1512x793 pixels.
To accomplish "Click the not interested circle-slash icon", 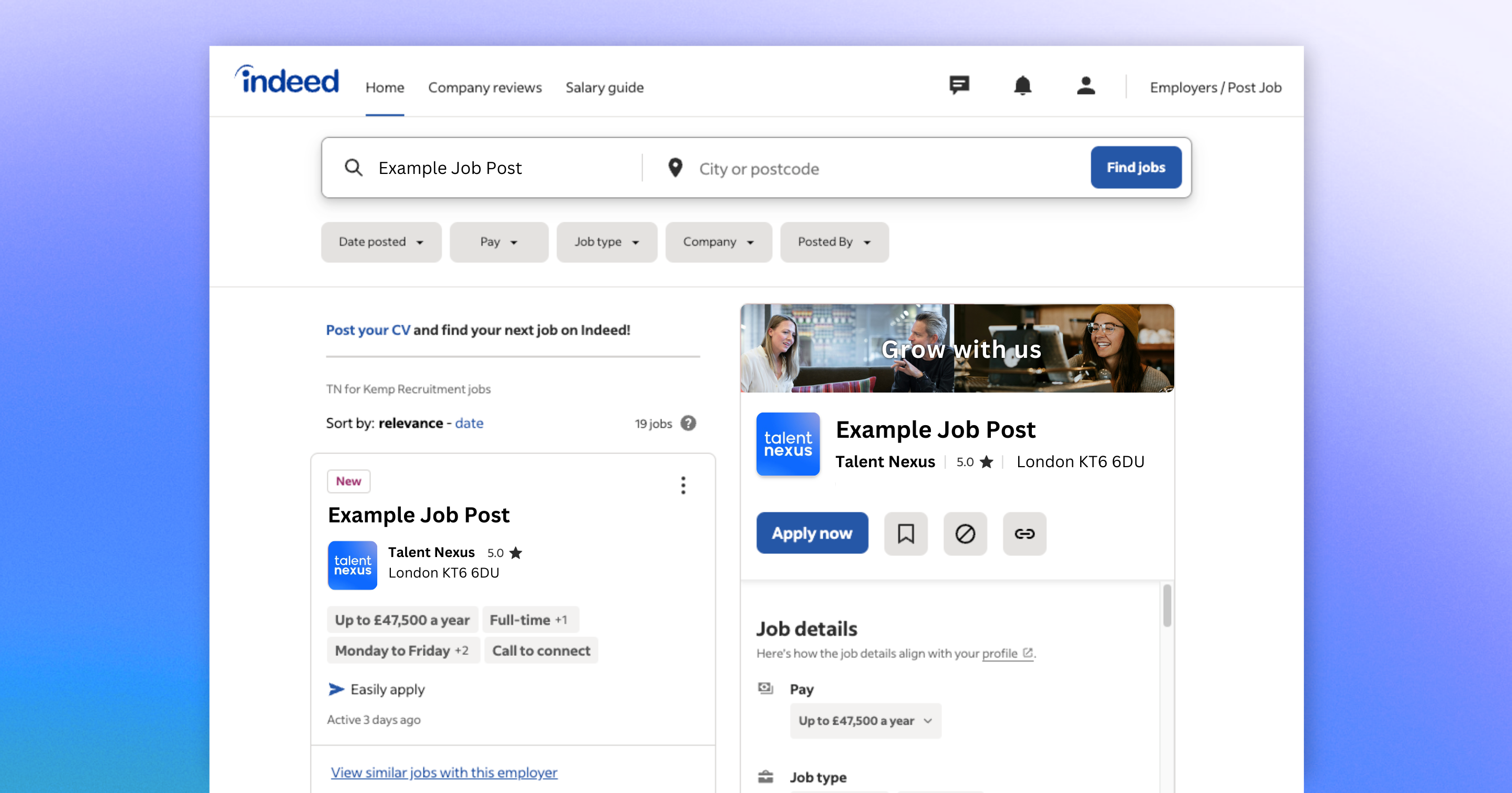I will 965,533.
